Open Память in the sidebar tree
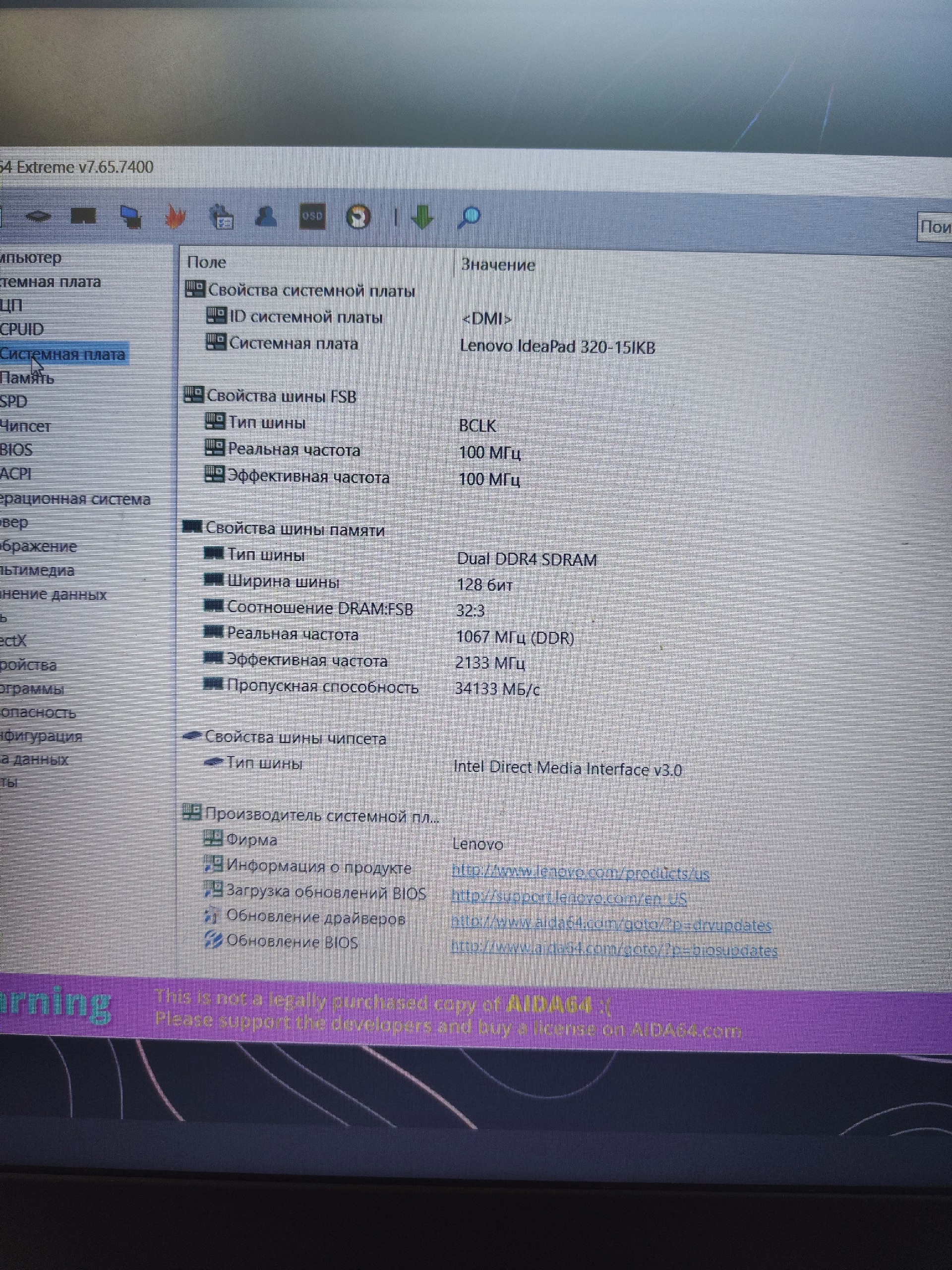Image resolution: width=952 pixels, height=1270 pixels. (x=27, y=378)
